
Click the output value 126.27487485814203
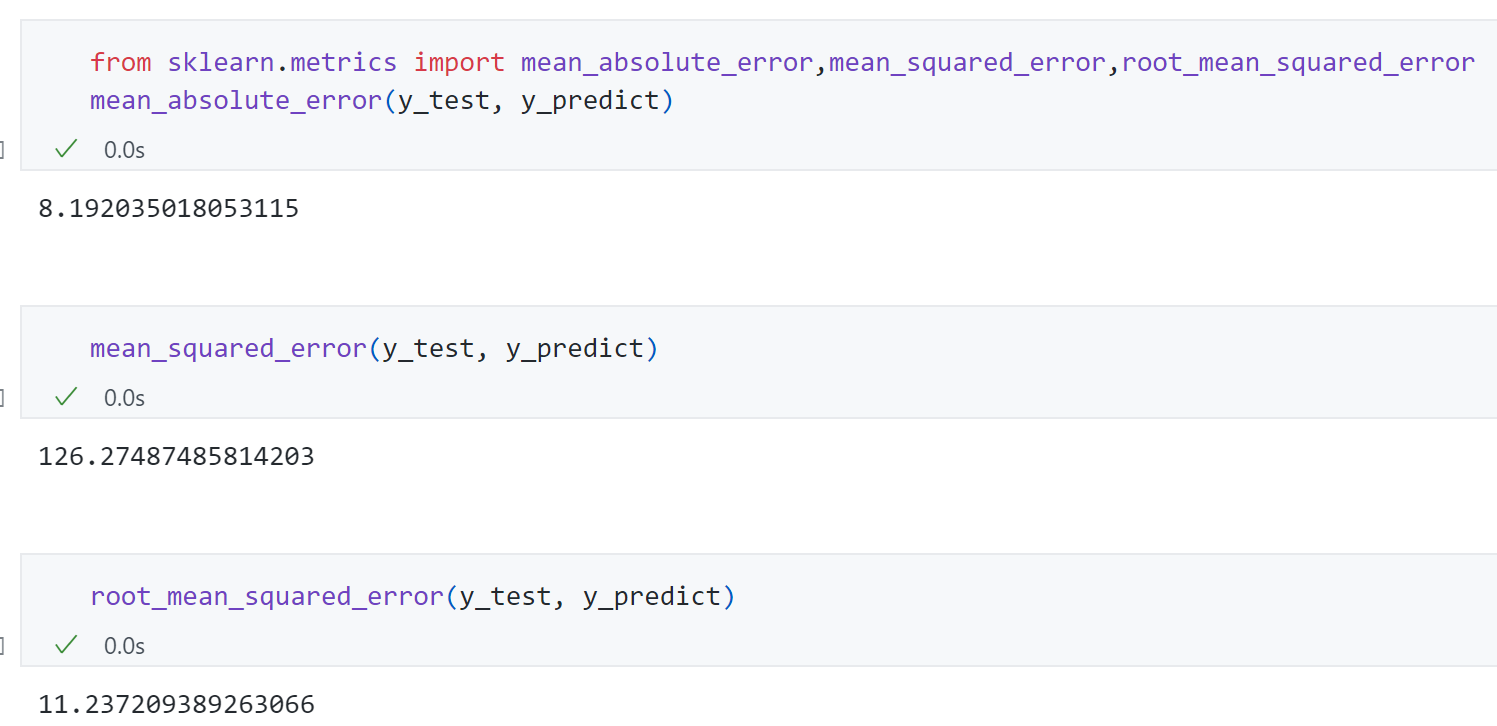176,456
